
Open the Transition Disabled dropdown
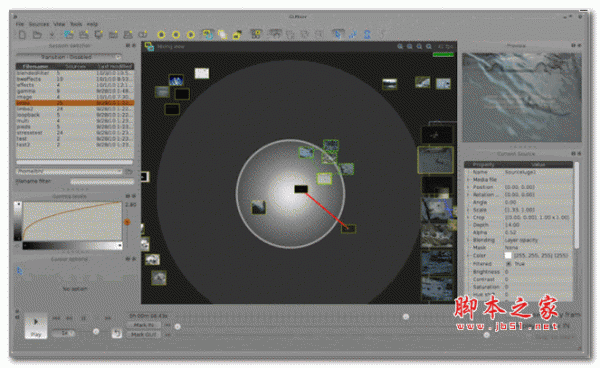69,57
